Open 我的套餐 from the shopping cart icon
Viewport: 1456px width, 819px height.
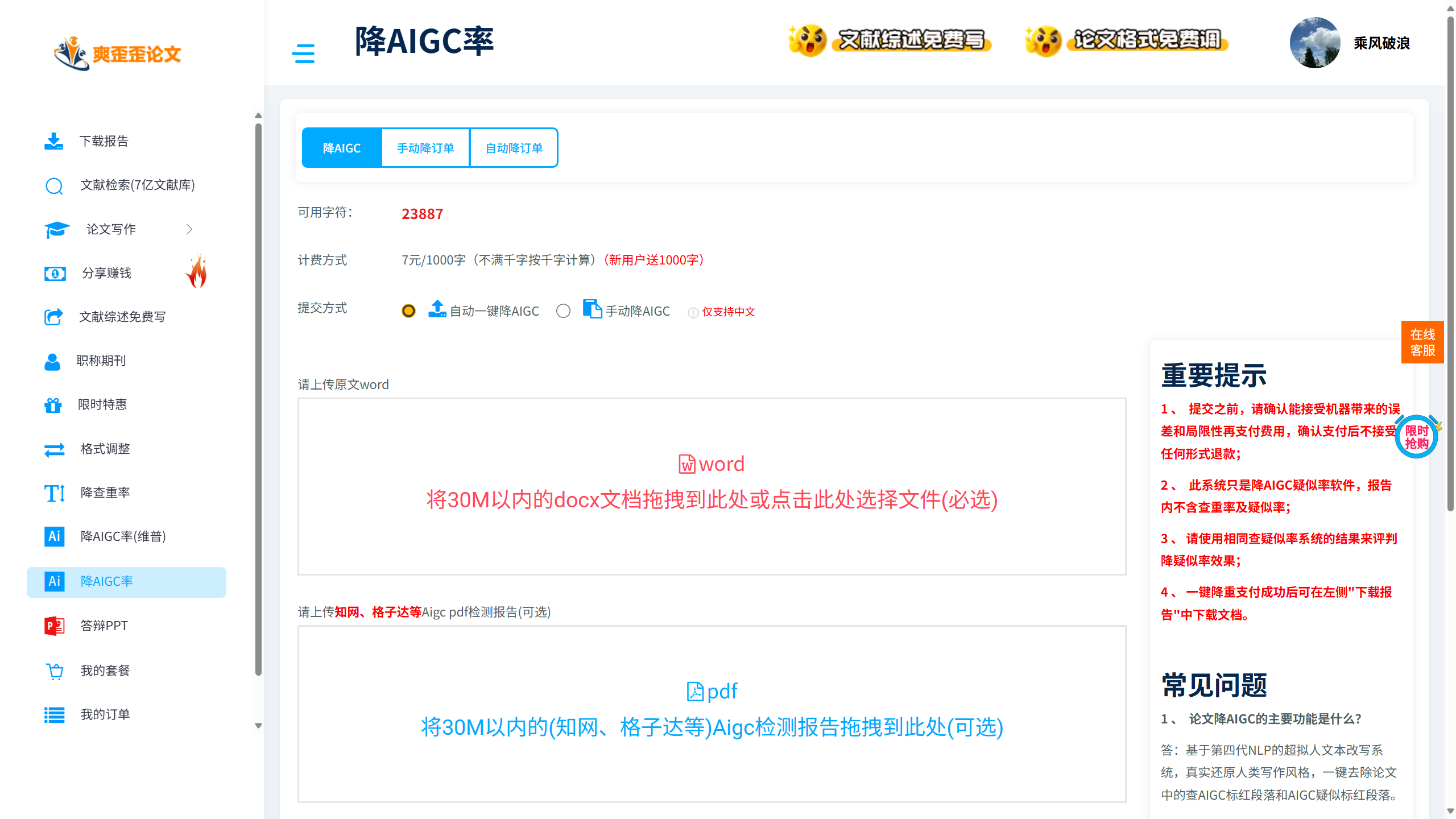point(55,671)
